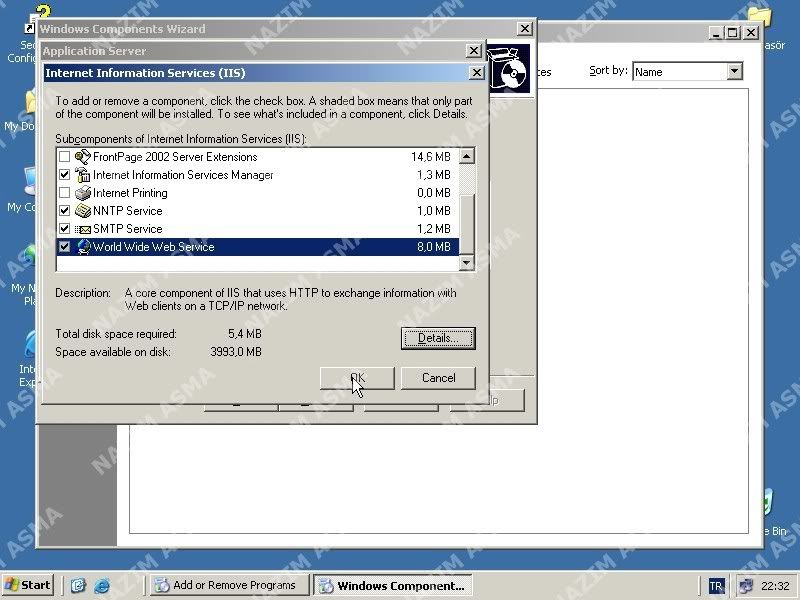Image resolution: width=800 pixels, height=600 pixels.
Task: Select FrontPage 2002 Server Extensions row text
Action: coord(175,157)
